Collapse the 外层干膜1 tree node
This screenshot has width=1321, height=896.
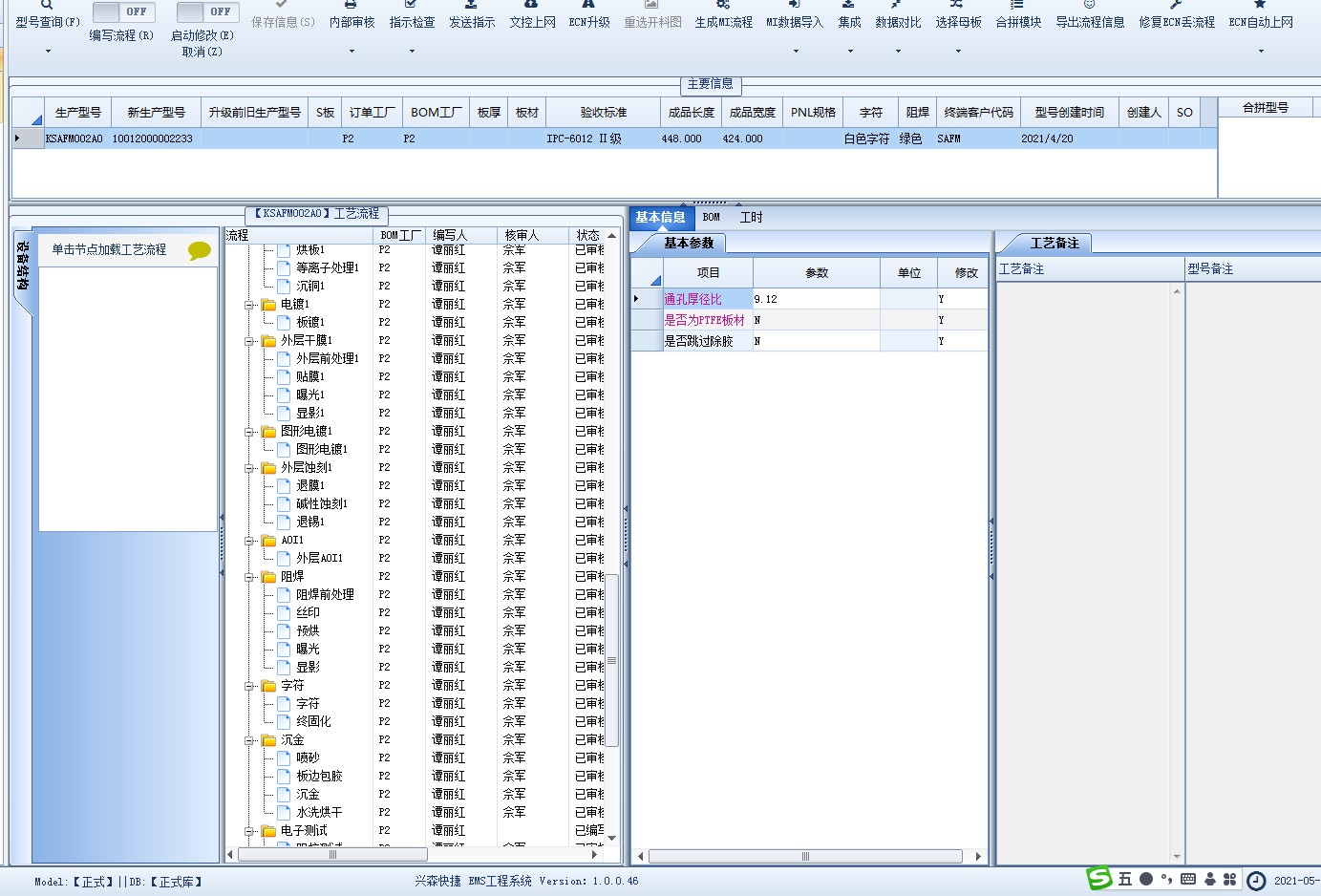click(x=249, y=341)
